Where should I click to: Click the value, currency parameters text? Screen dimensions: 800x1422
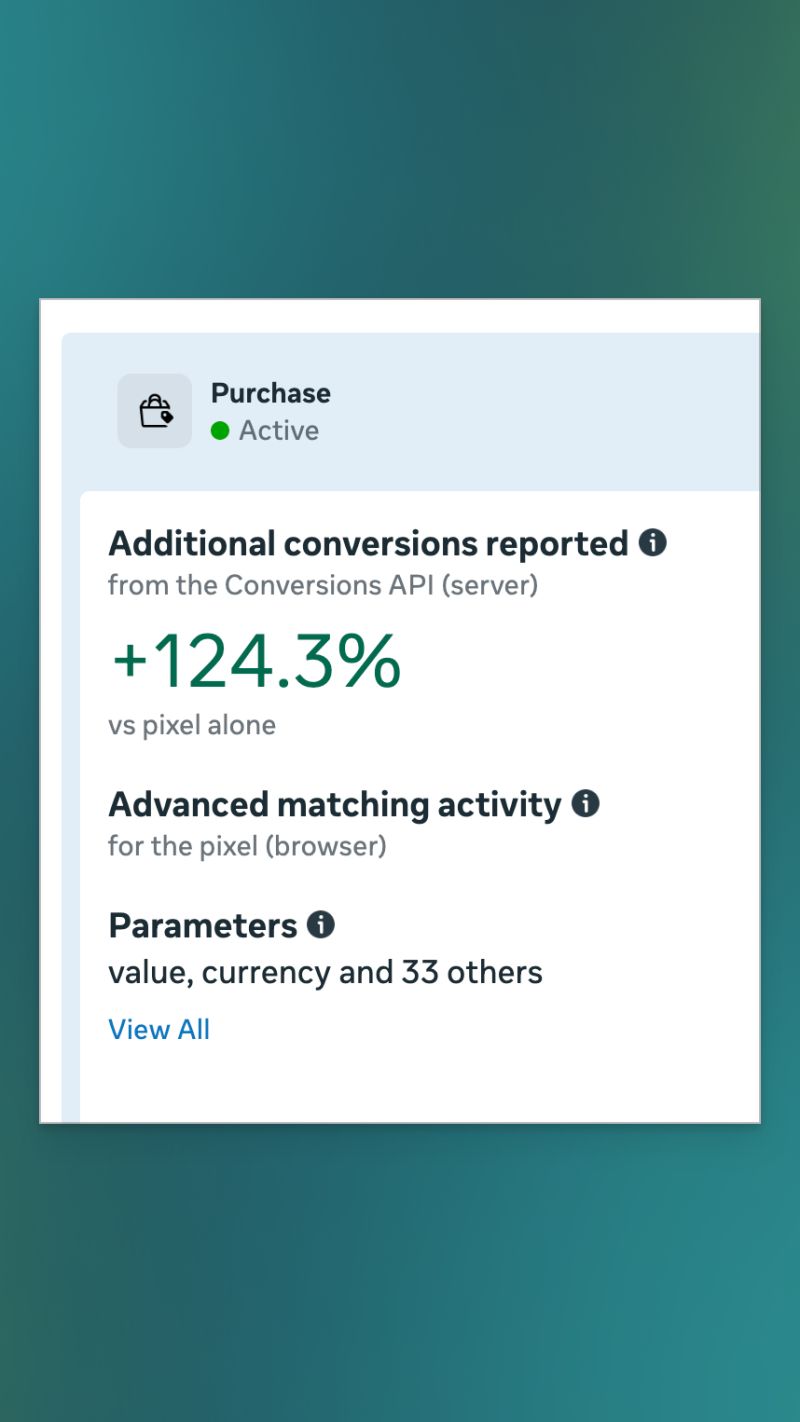tap(325, 971)
